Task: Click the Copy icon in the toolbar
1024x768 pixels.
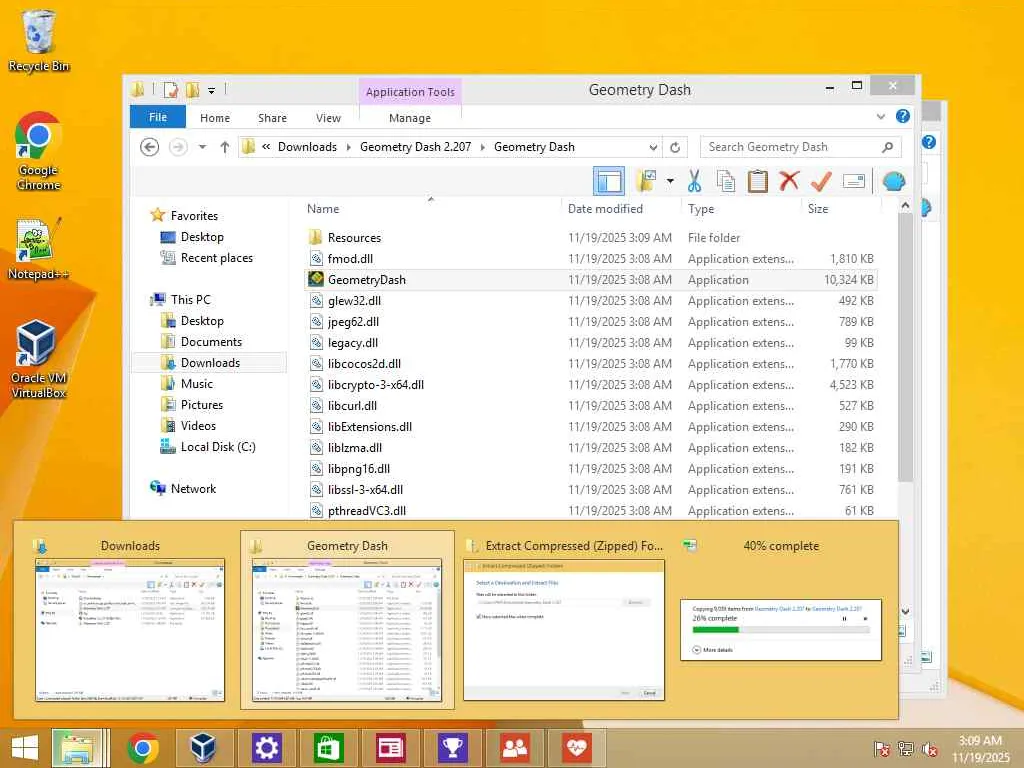Action: click(x=726, y=181)
